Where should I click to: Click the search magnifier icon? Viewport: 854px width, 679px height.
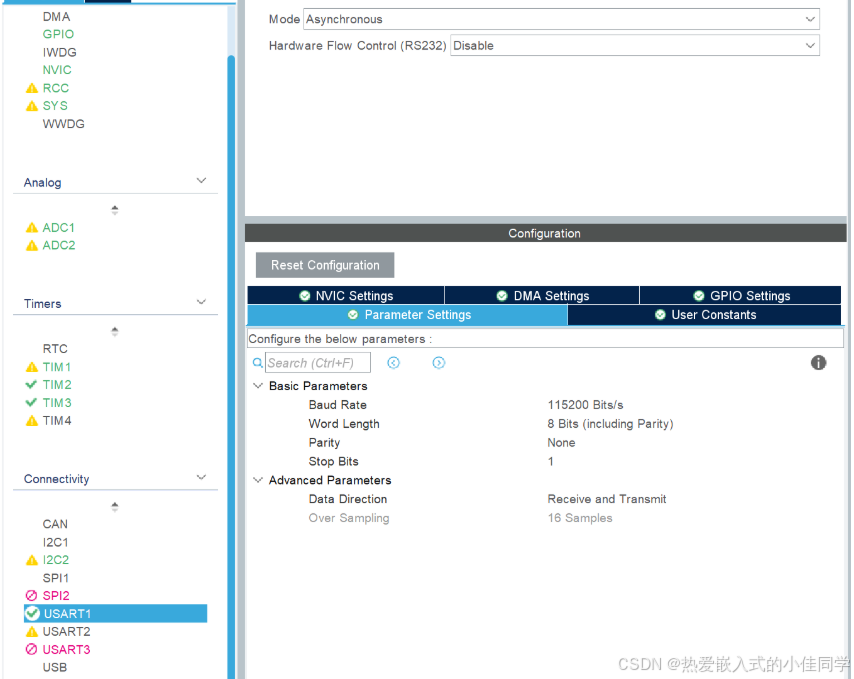[x=258, y=363]
